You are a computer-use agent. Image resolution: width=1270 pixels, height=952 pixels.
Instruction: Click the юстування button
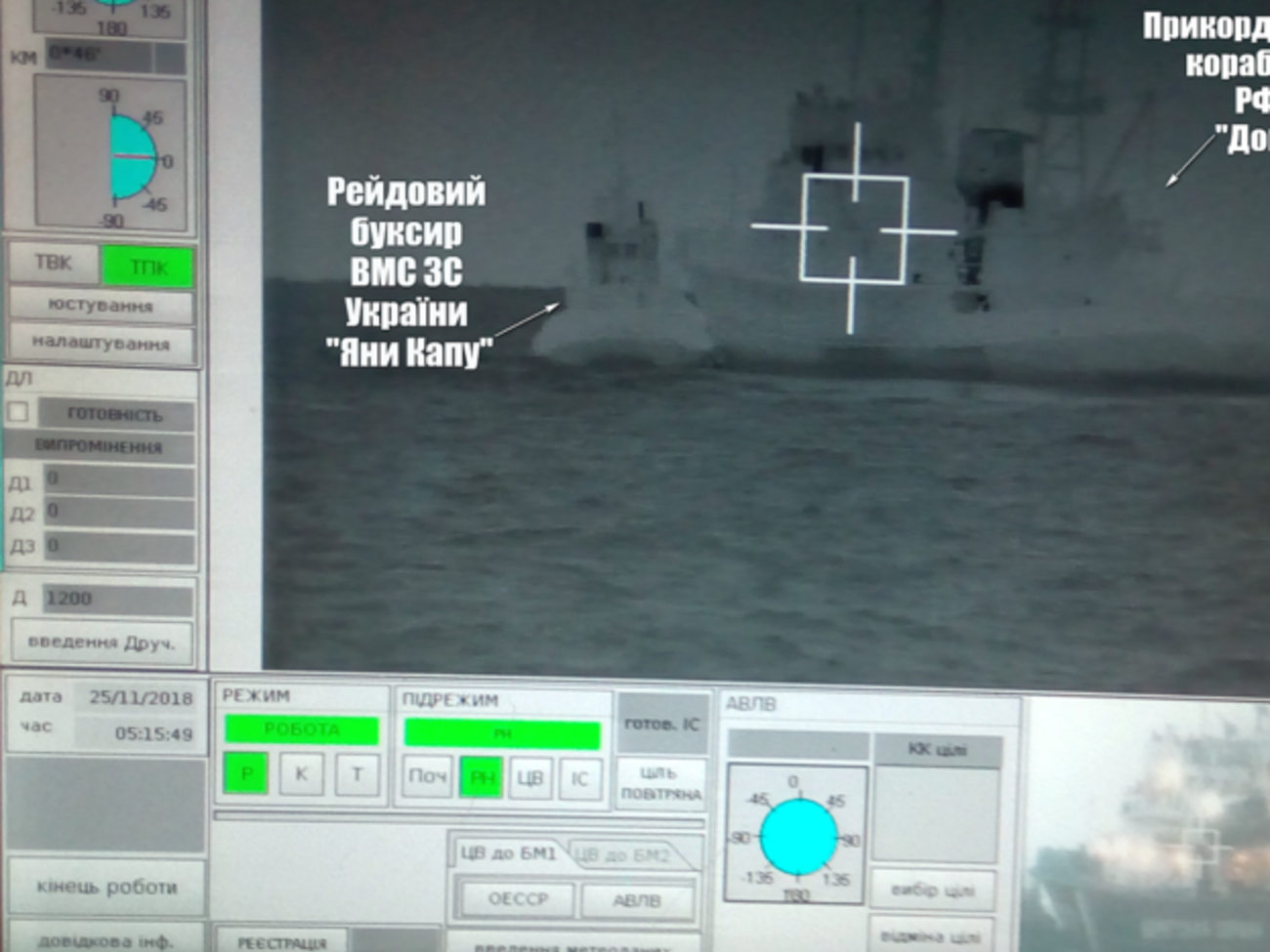pyautogui.click(x=101, y=306)
